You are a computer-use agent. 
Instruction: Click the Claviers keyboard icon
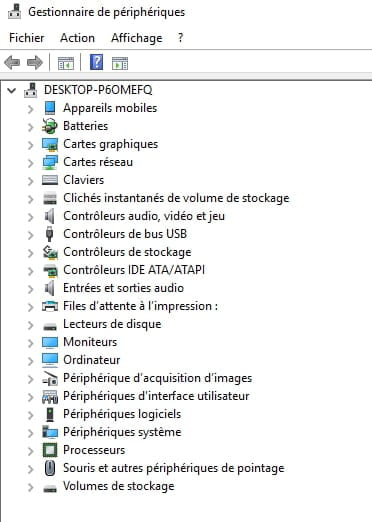click(50, 180)
